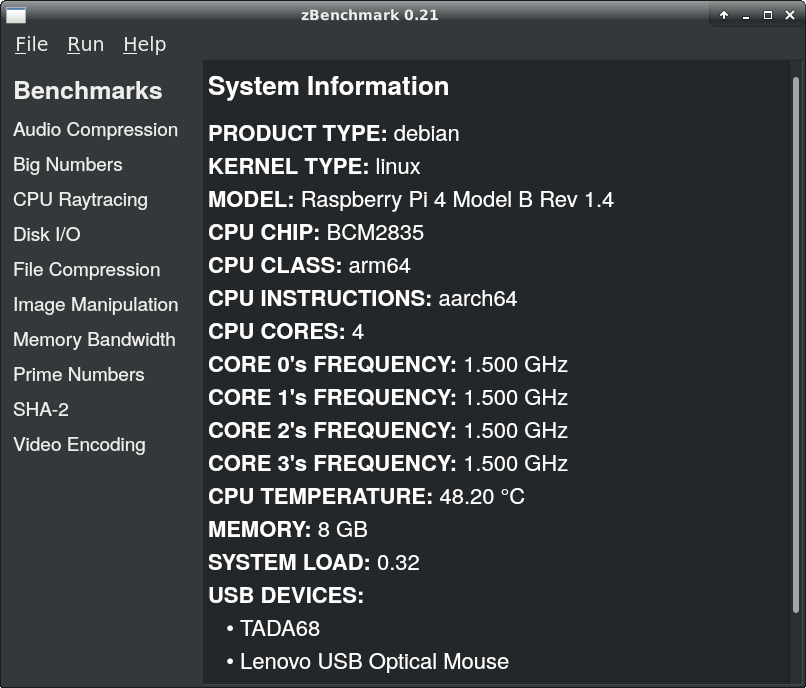The height and width of the screenshot is (688, 806).
Task: Maximize the zBenchmark window
Action: point(768,15)
